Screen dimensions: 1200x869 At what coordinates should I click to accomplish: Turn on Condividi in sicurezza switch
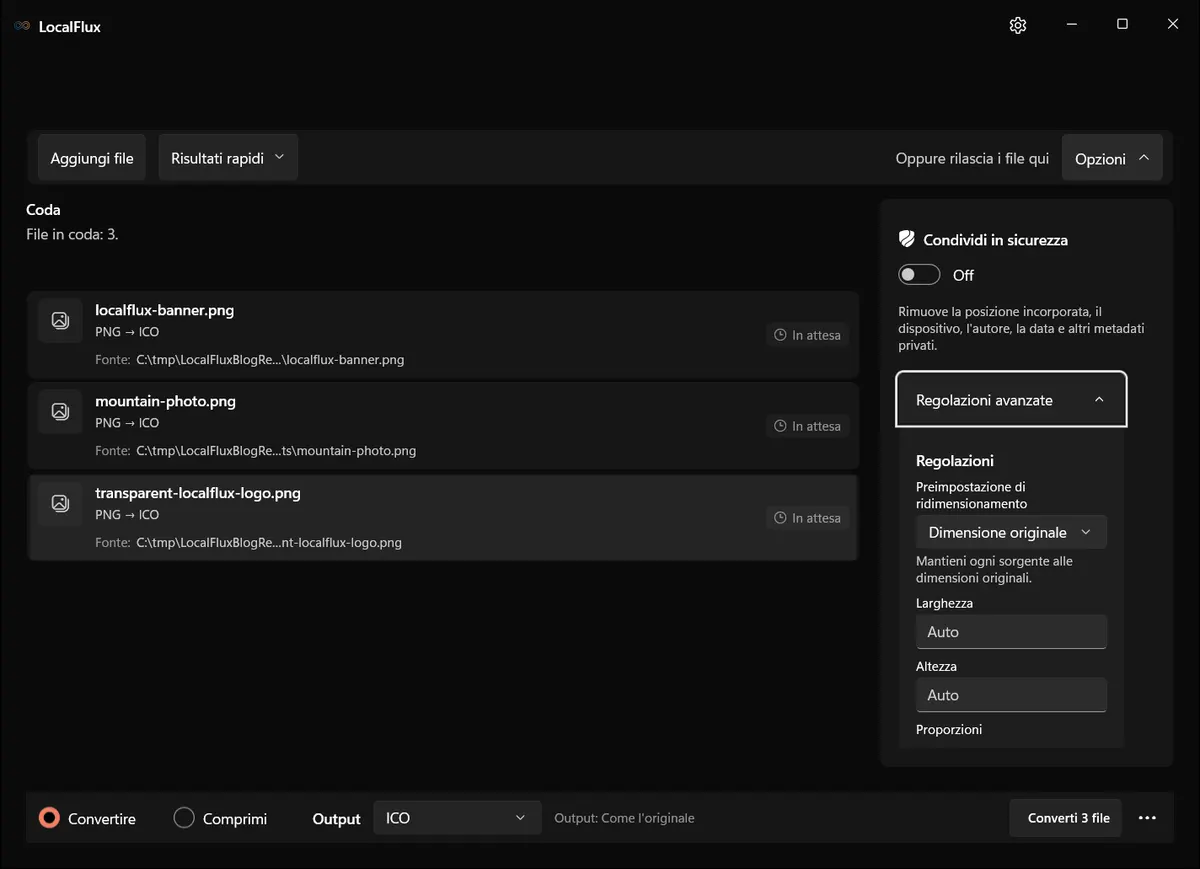(919, 275)
